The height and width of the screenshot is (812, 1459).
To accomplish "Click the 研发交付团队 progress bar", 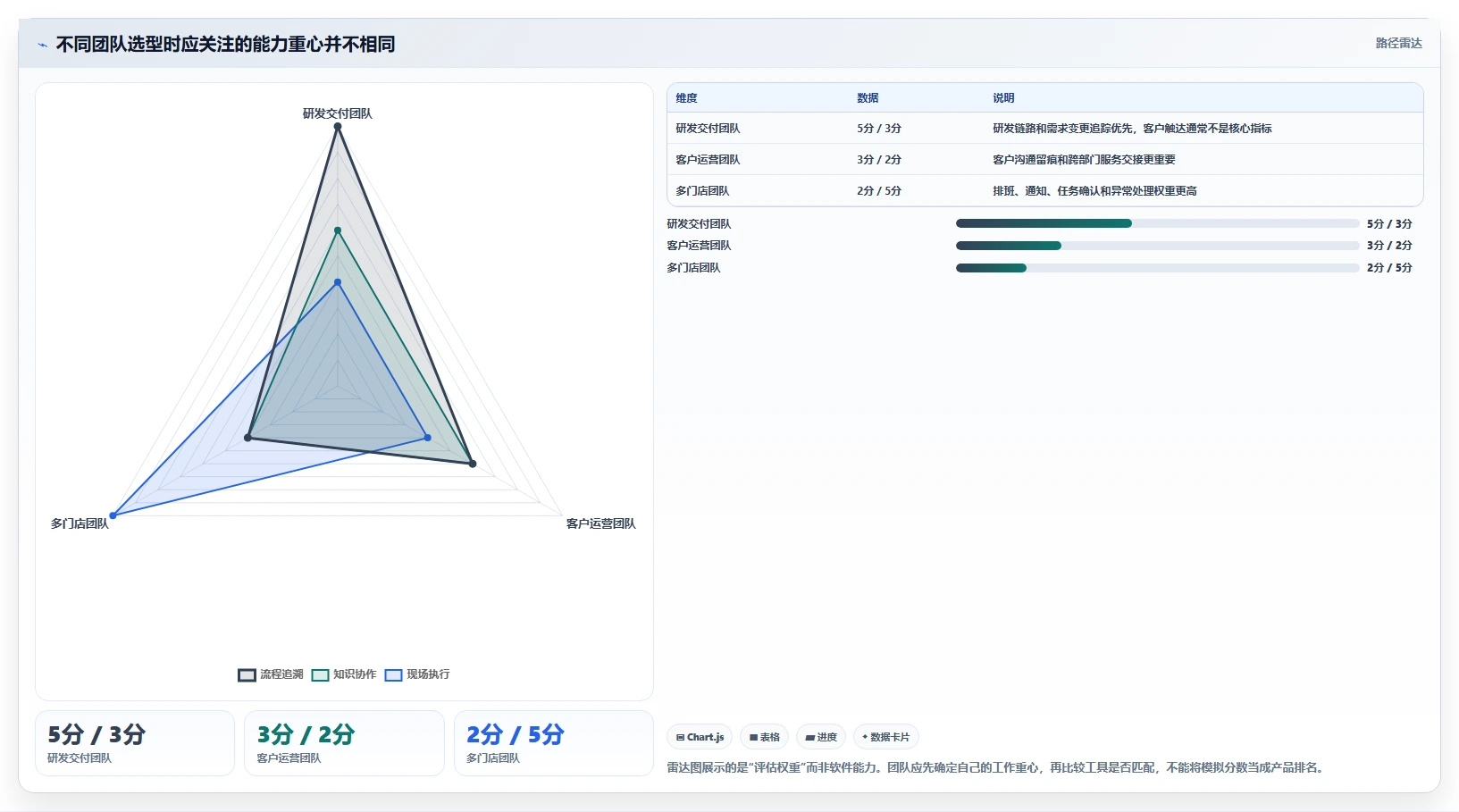I will pos(1157,223).
